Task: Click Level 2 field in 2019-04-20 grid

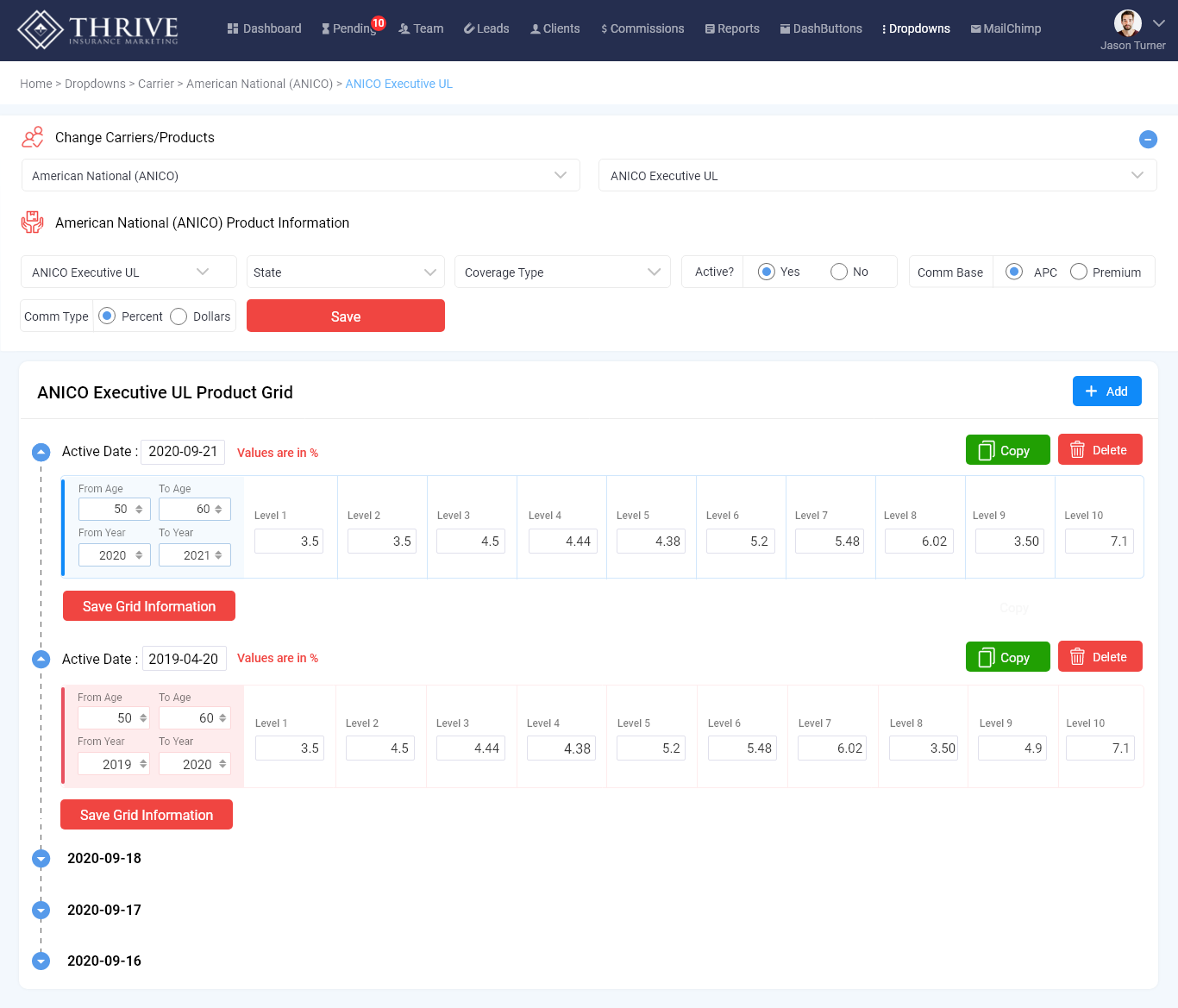Action: [380, 748]
